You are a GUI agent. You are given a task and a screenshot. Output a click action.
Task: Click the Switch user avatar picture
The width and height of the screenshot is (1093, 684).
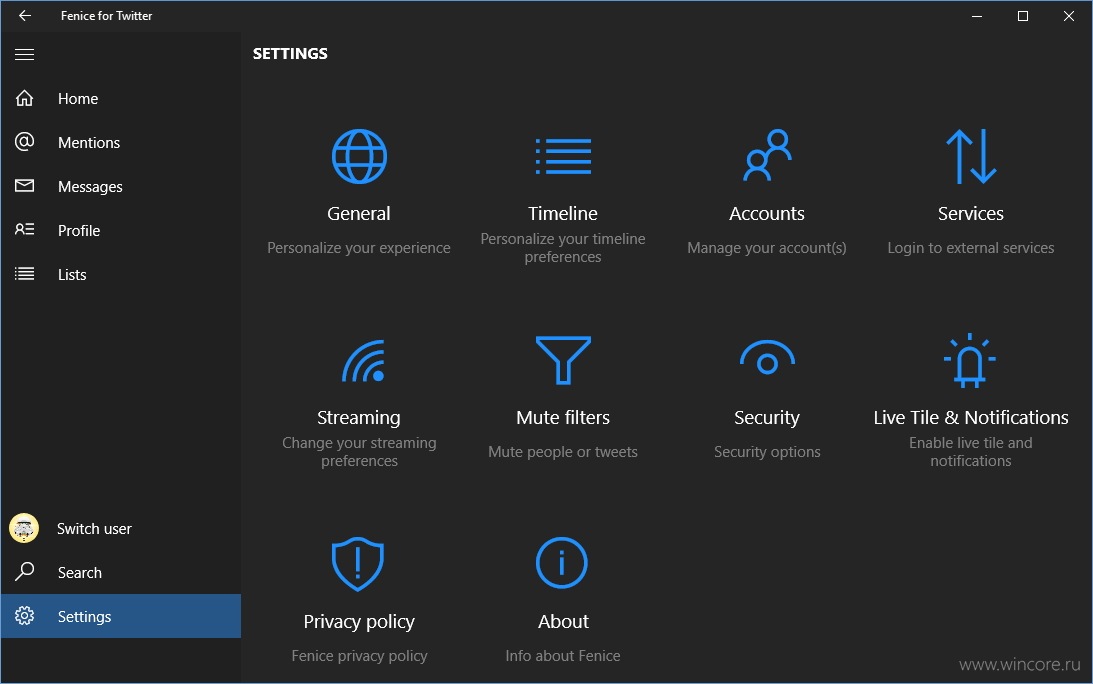pos(24,529)
